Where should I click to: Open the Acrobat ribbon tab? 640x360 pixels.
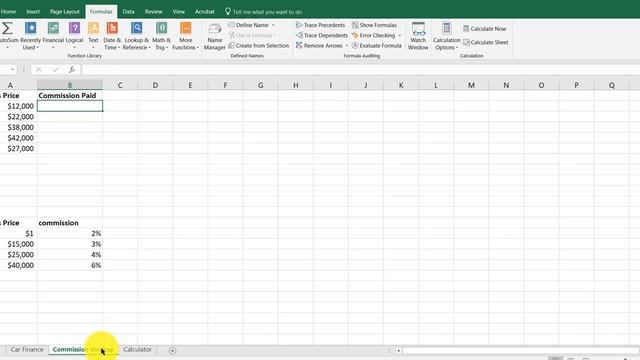tap(205, 12)
